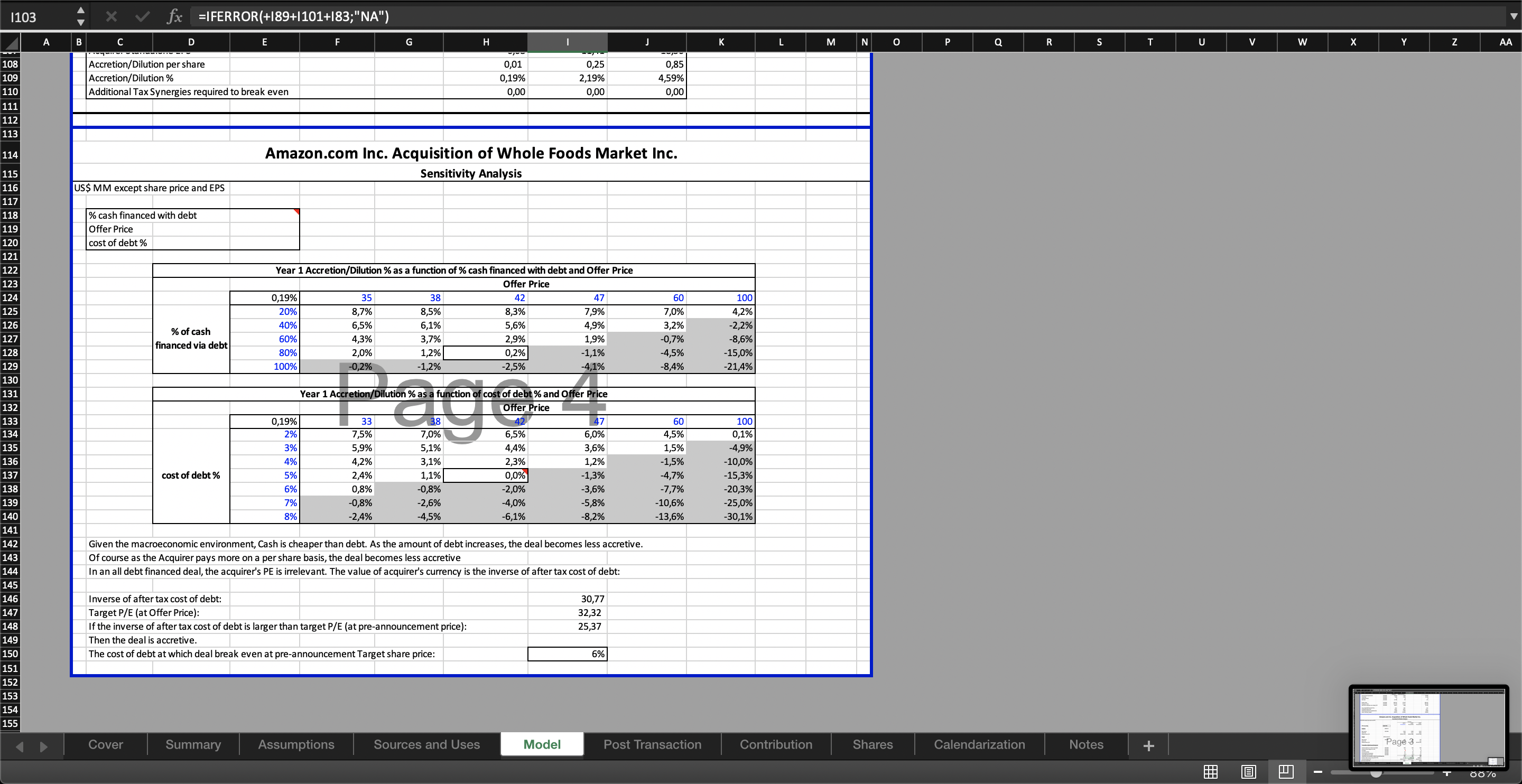
Task: Click the 25,37 value in row 148
Action: pos(590,626)
